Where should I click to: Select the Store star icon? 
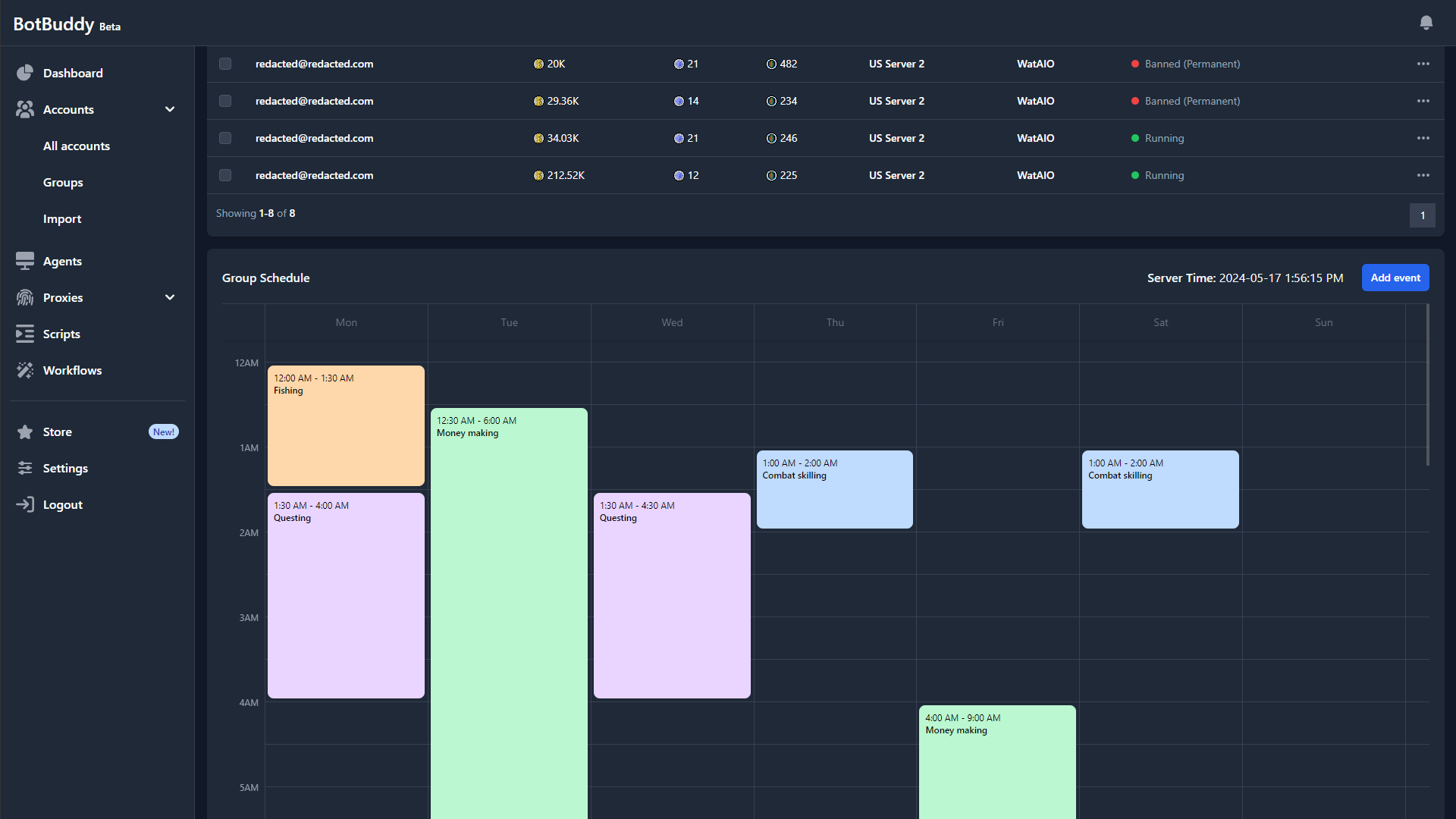coord(24,431)
